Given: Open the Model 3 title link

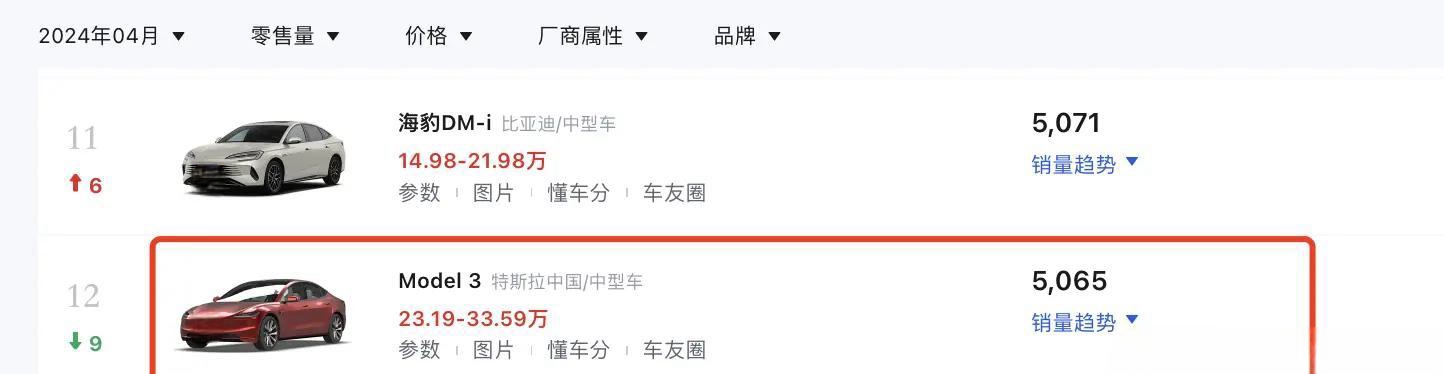Looking at the screenshot, I should (439, 281).
